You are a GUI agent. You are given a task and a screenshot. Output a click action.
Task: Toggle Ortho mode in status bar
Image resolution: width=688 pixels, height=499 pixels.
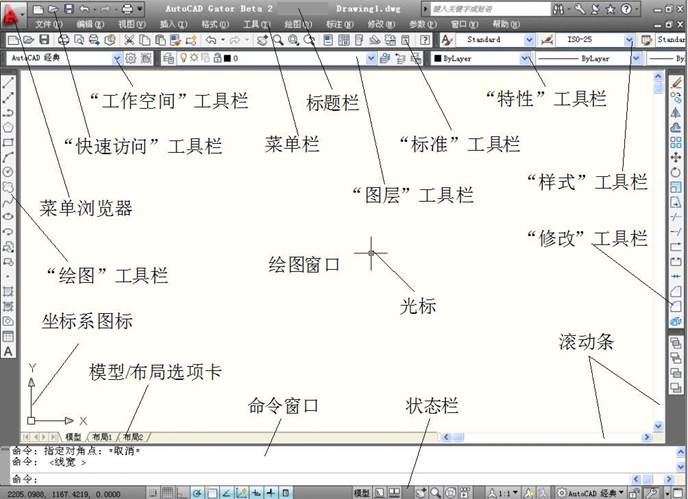[182, 493]
